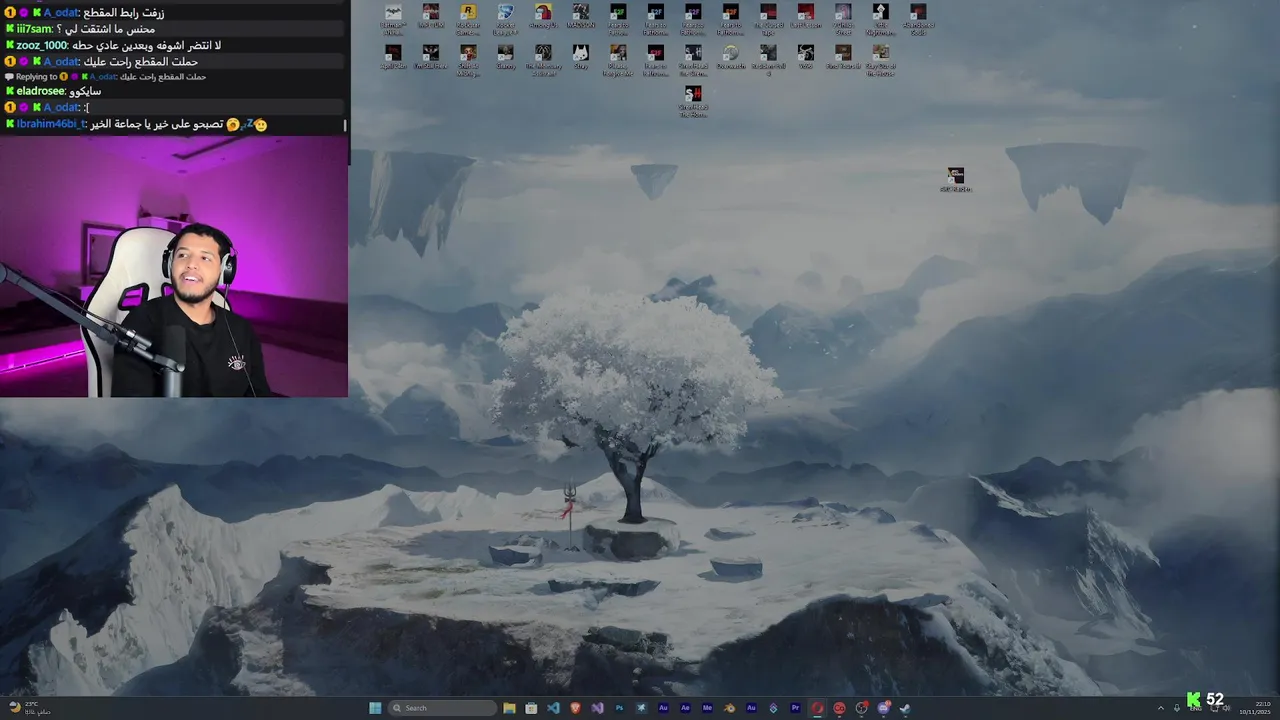Viewport: 1280px width, 720px height.
Task: Open Premiere Pro from the taskbar
Action: pos(795,708)
